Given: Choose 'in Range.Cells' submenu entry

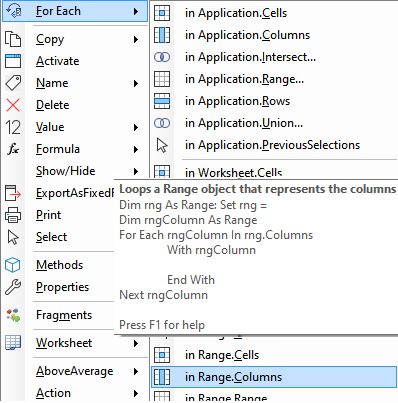Looking at the screenshot, I should tap(274, 355).
